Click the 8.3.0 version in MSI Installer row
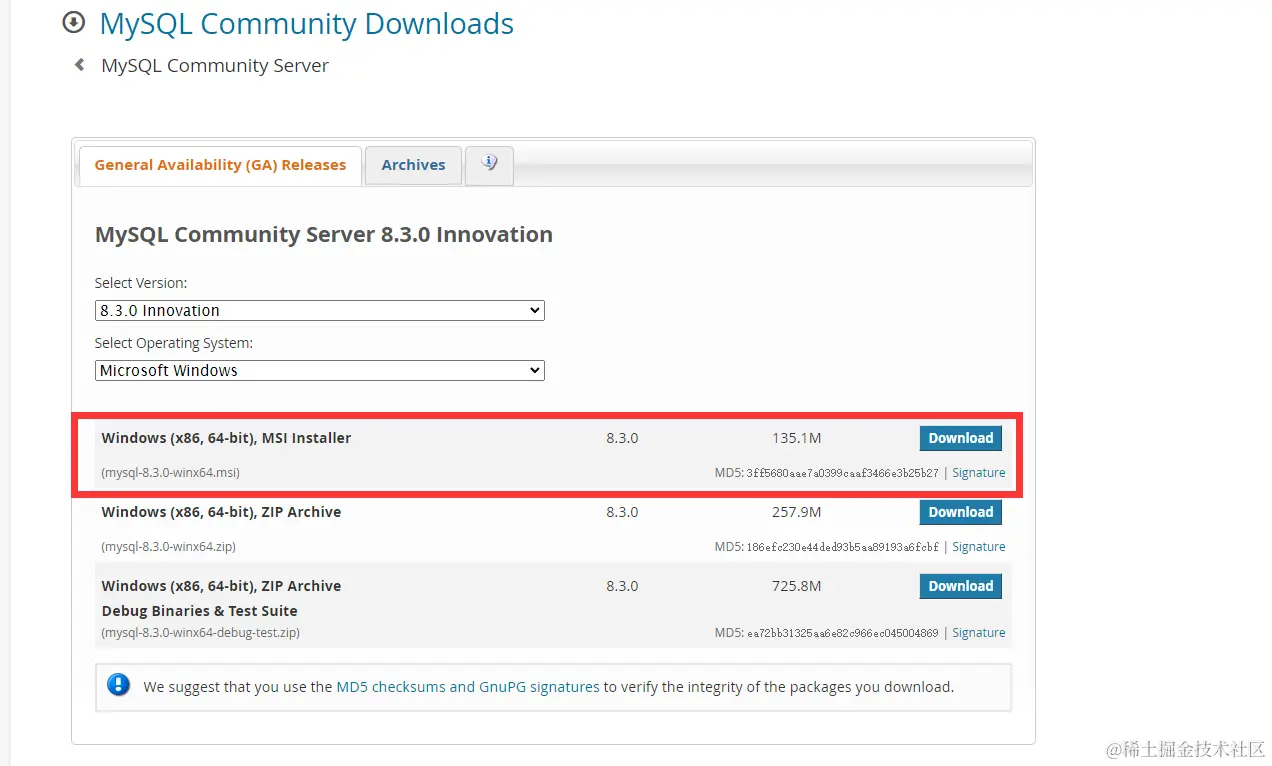Viewport: 1272px width, 766px height. tap(622, 438)
